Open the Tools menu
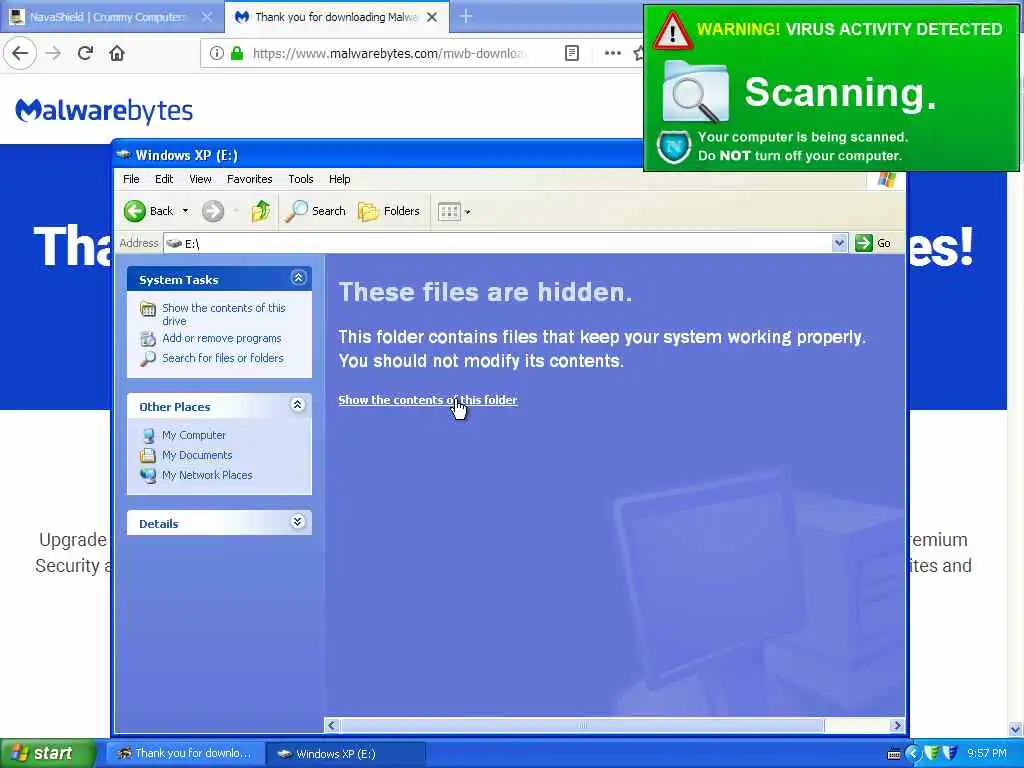 point(301,179)
